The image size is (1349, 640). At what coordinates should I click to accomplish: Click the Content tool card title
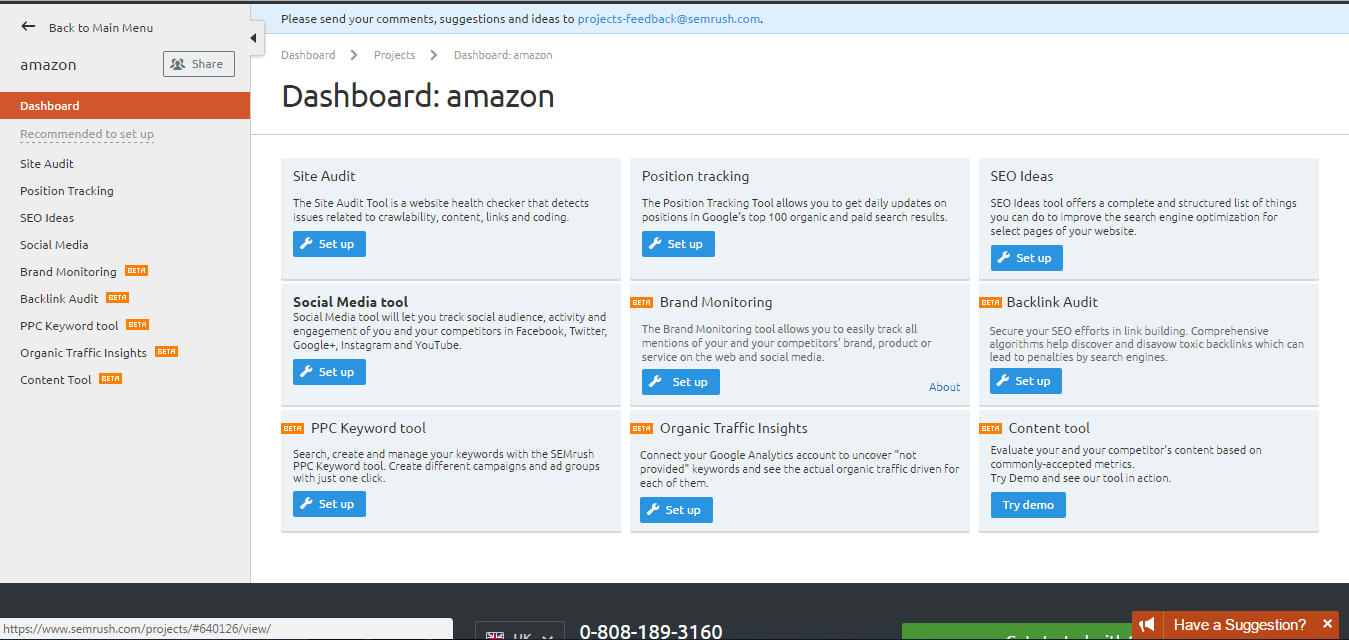point(1049,428)
